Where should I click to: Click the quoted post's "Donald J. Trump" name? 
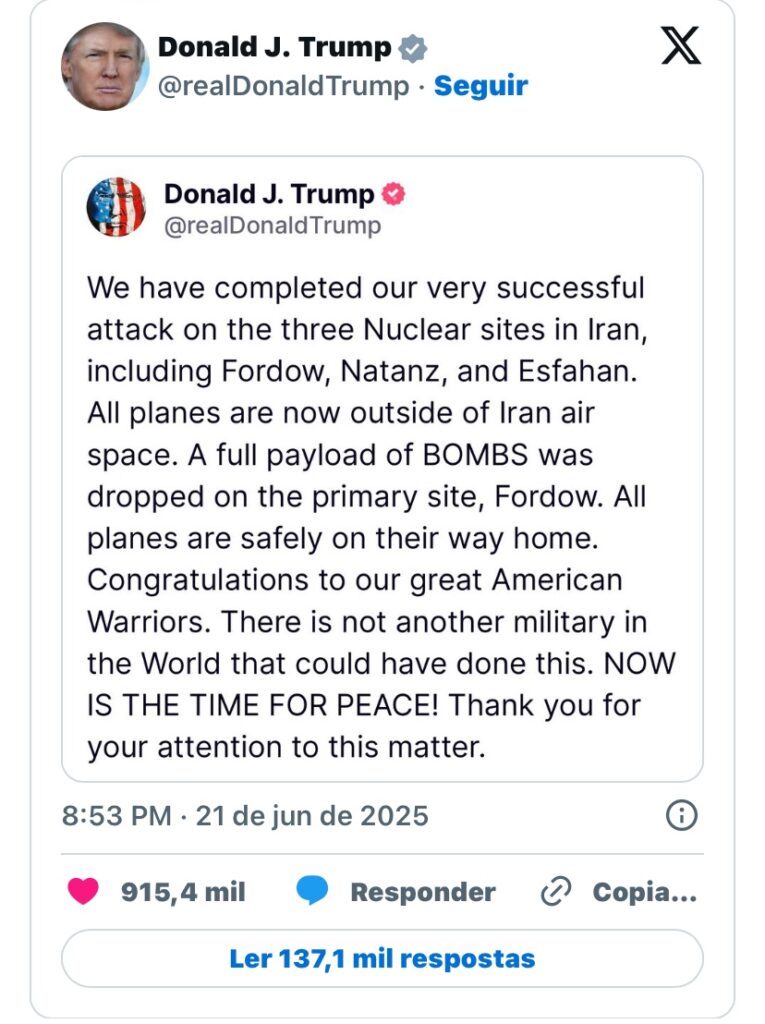click(269, 194)
